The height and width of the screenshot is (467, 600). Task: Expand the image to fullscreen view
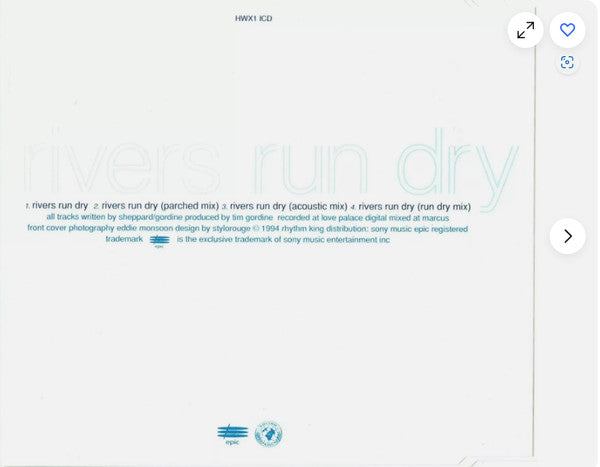(525, 30)
